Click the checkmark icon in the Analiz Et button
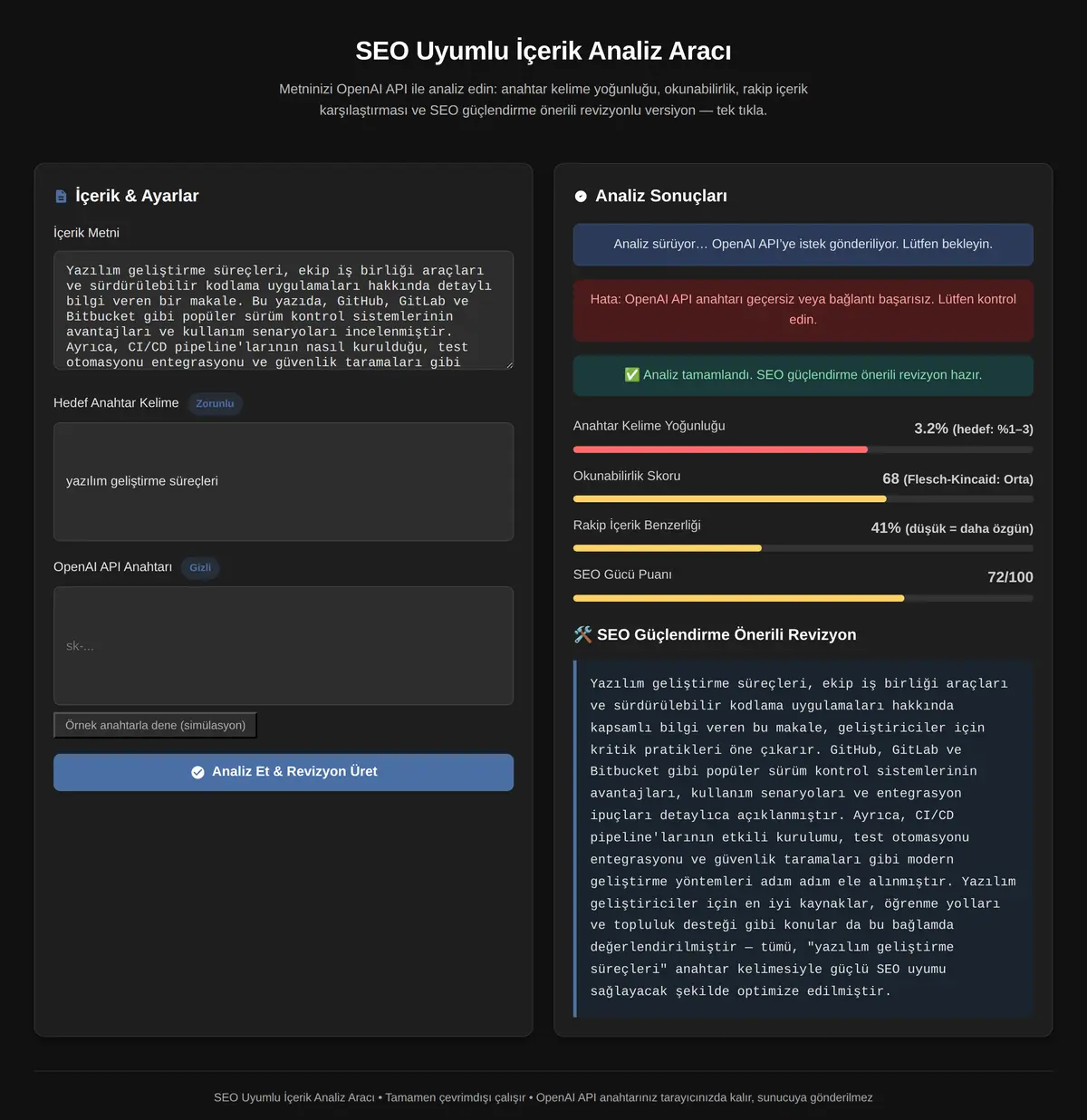The height and width of the screenshot is (1120, 1087). 197,772
